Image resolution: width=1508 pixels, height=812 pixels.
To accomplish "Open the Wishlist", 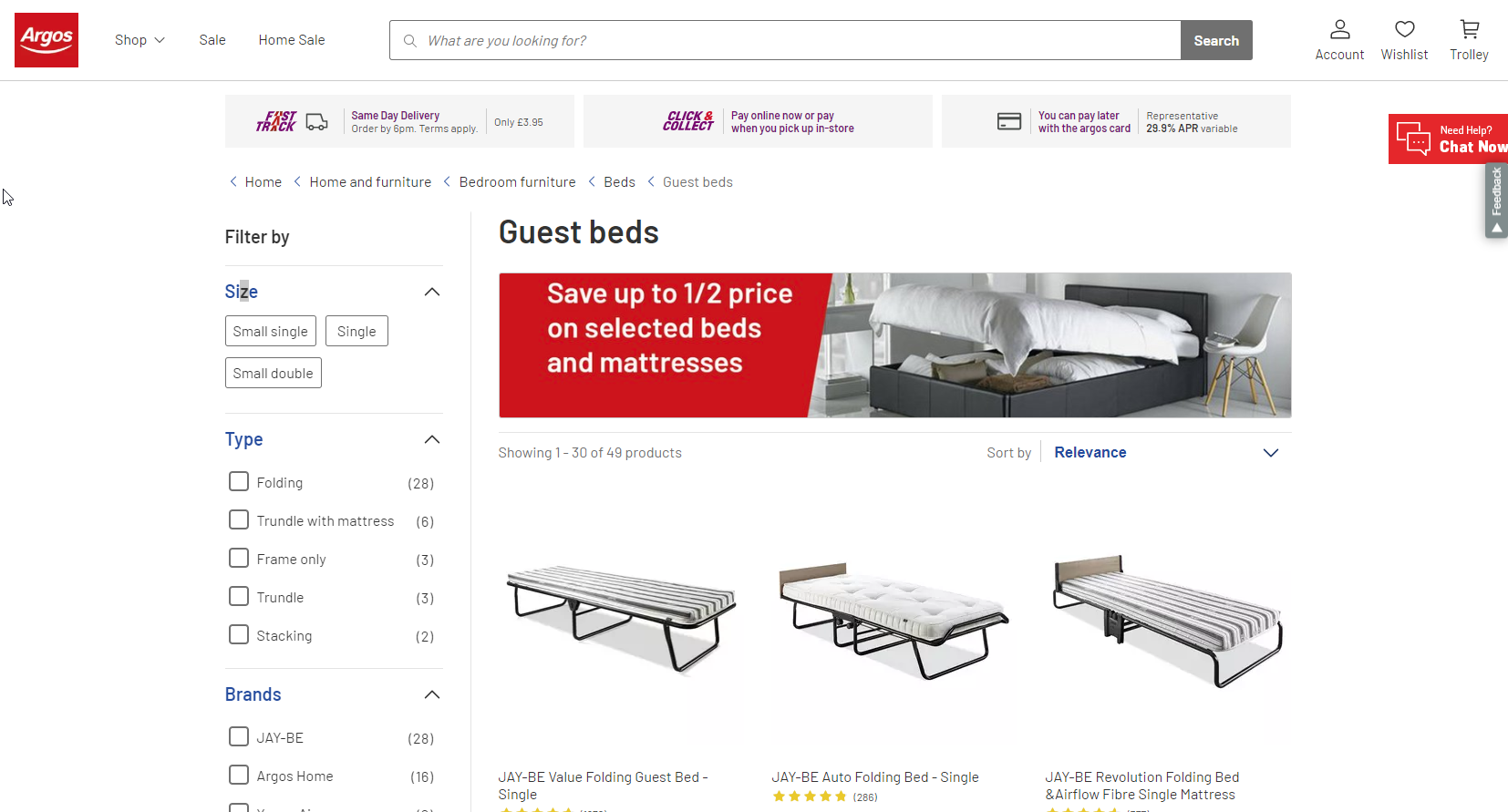I will pyautogui.click(x=1404, y=40).
